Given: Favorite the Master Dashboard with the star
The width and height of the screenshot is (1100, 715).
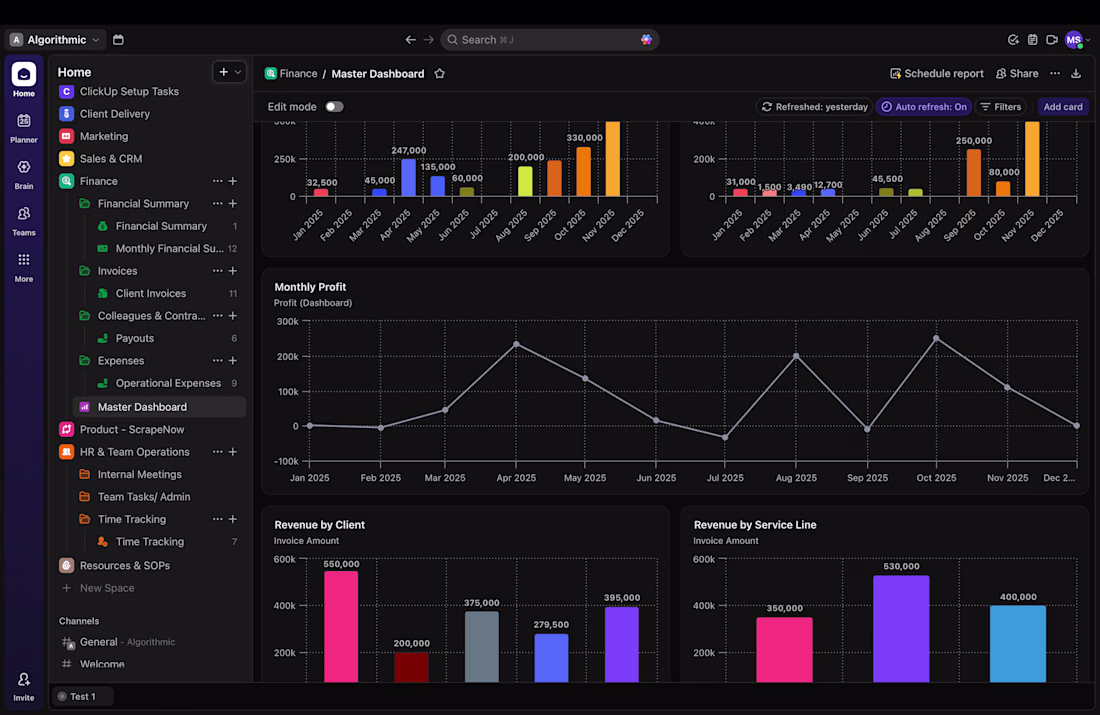Looking at the screenshot, I should (440, 74).
